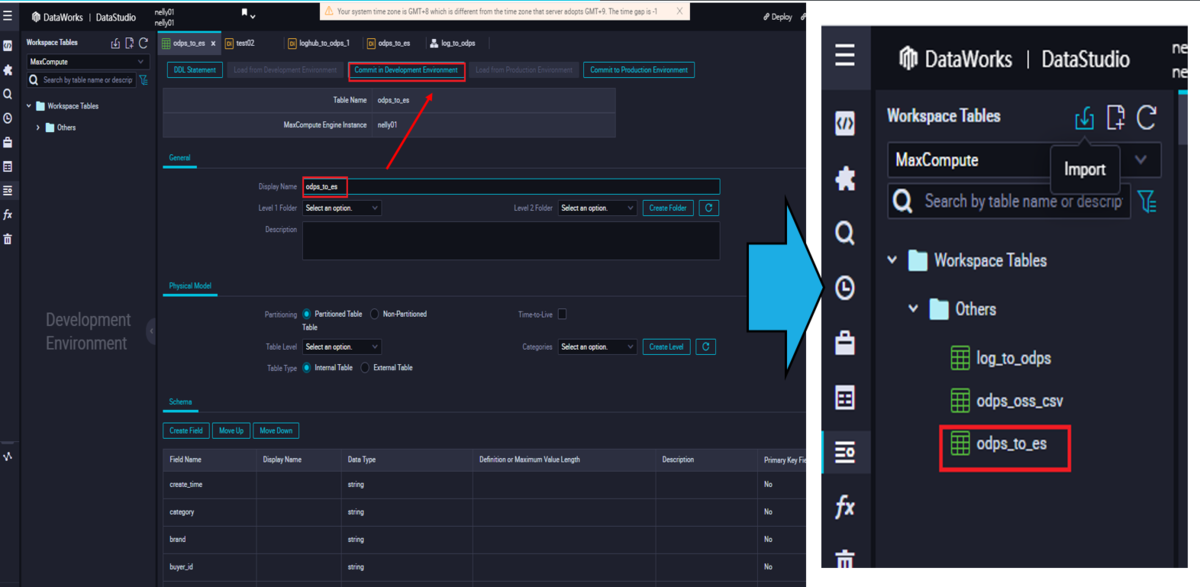Open the hamburger menu in the main DataStudio window

tap(8, 17)
